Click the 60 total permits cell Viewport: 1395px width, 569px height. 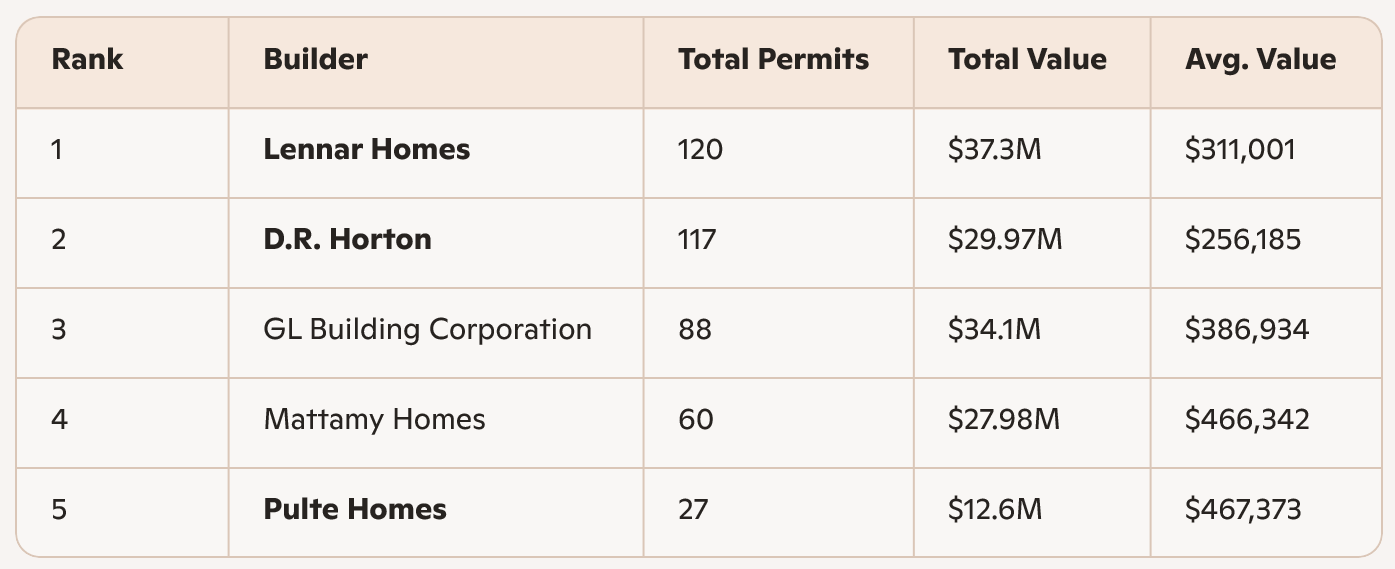[695, 419]
